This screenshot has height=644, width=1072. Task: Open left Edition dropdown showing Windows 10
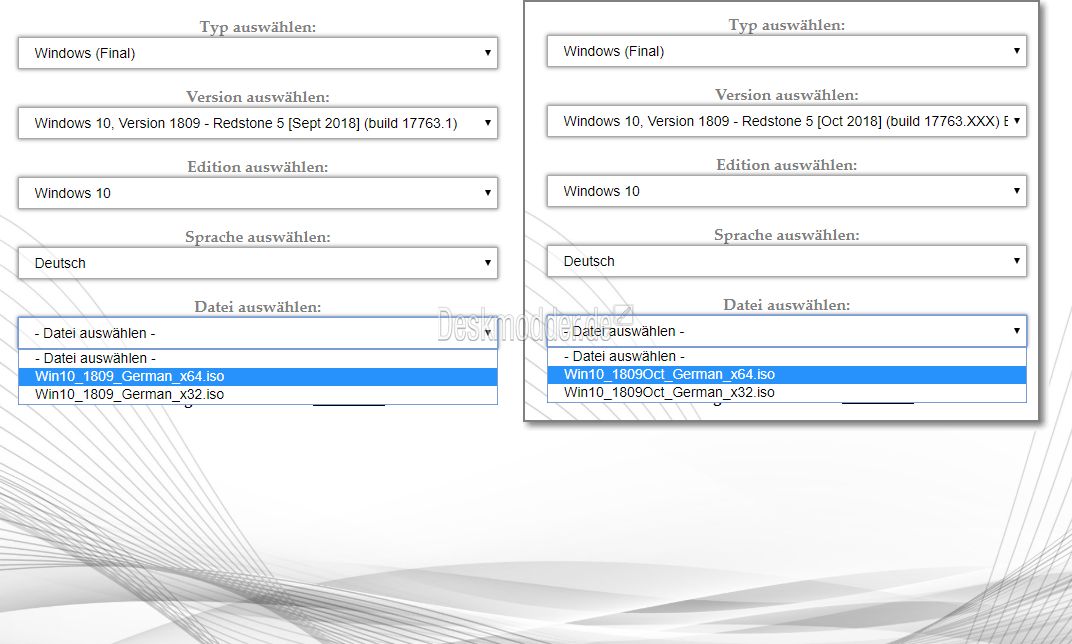258,193
